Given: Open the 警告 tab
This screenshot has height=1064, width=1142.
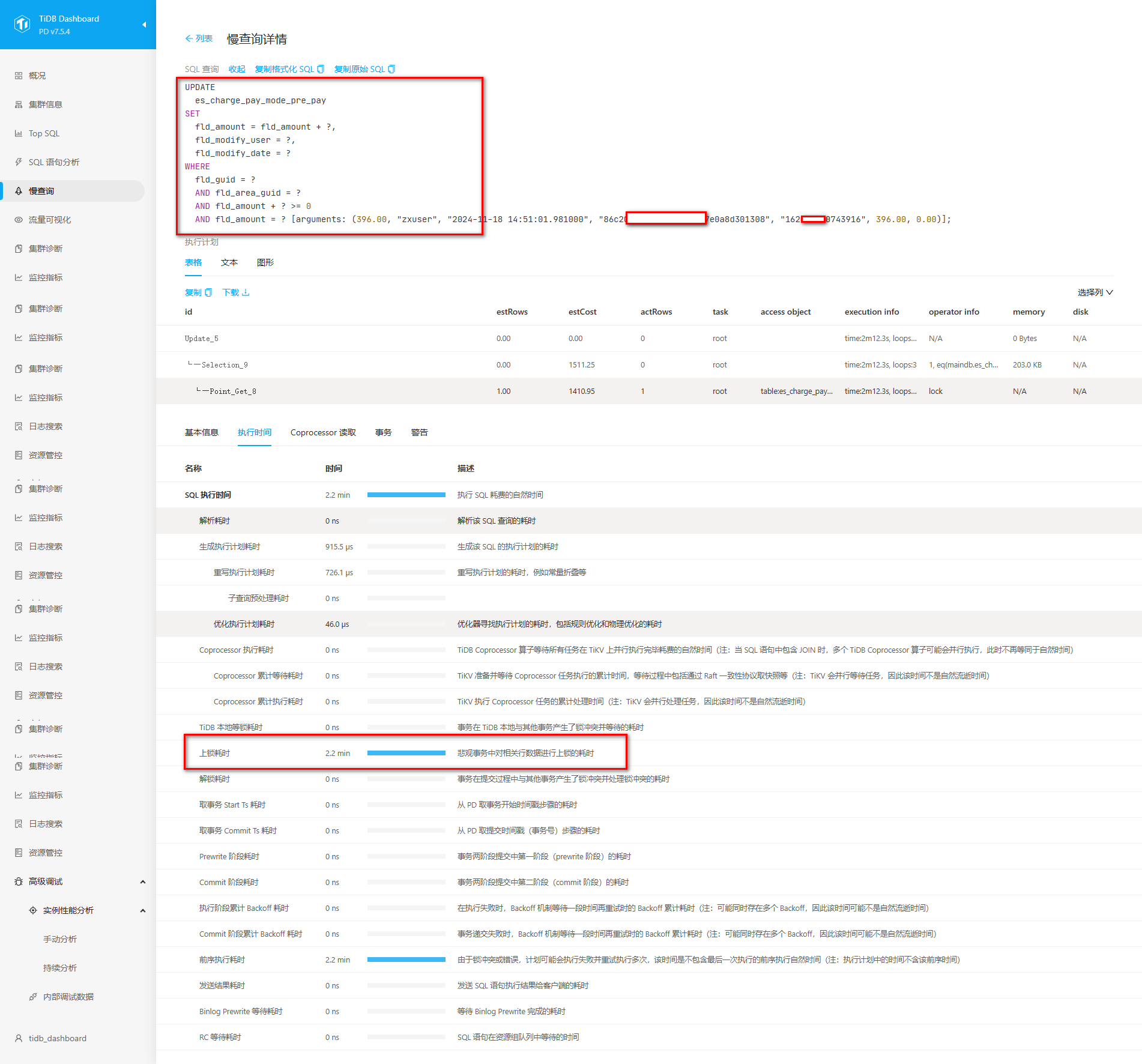Looking at the screenshot, I should pos(420,432).
